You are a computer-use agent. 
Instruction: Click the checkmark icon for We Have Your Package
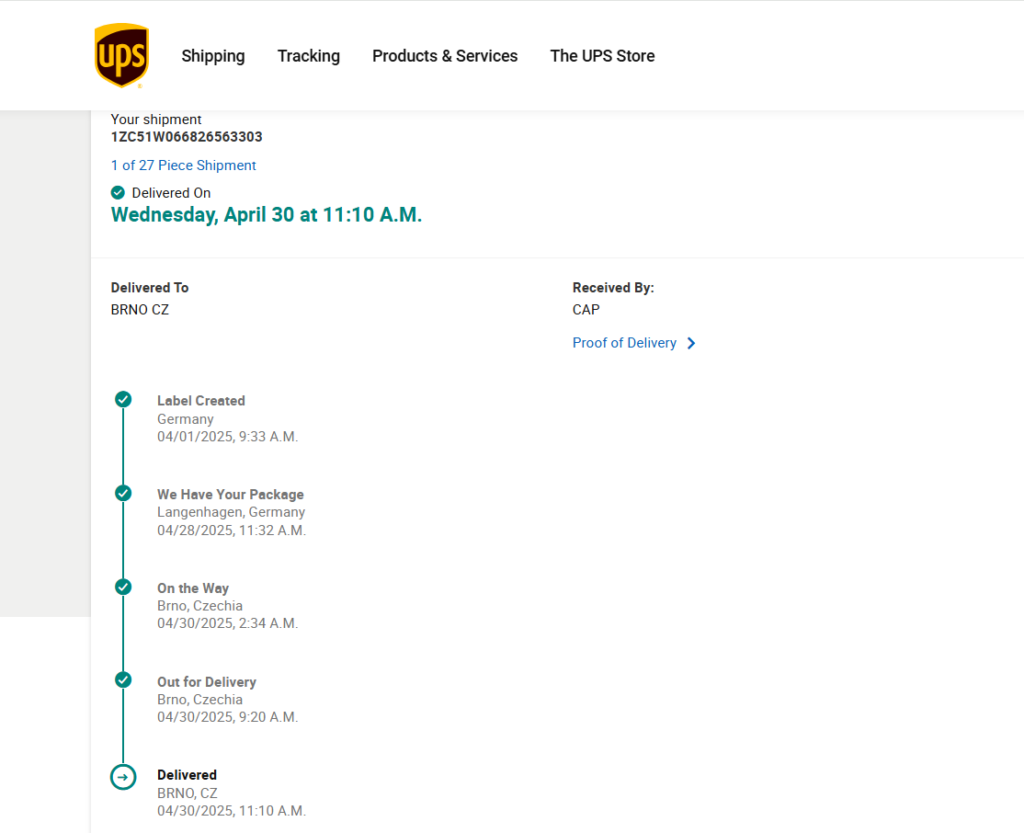(123, 492)
